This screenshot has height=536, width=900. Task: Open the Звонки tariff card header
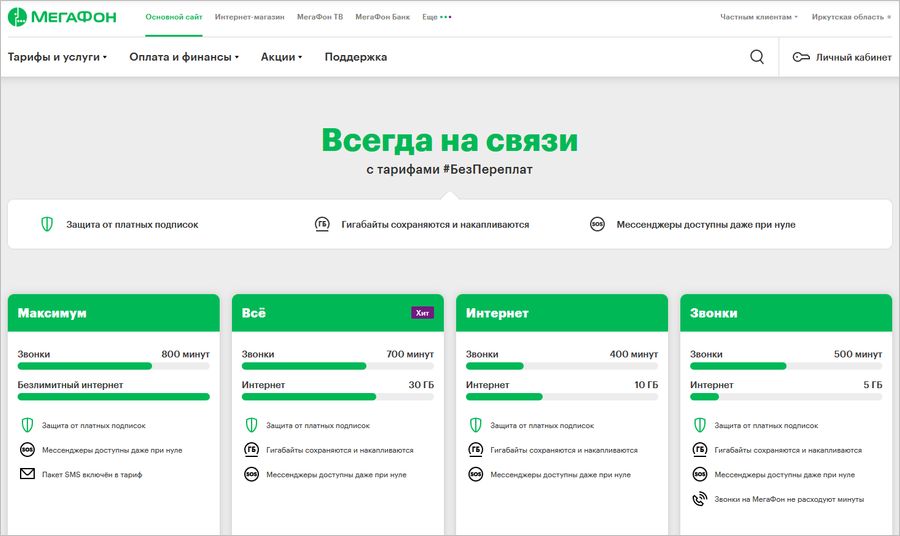pyautogui.click(x=786, y=313)
